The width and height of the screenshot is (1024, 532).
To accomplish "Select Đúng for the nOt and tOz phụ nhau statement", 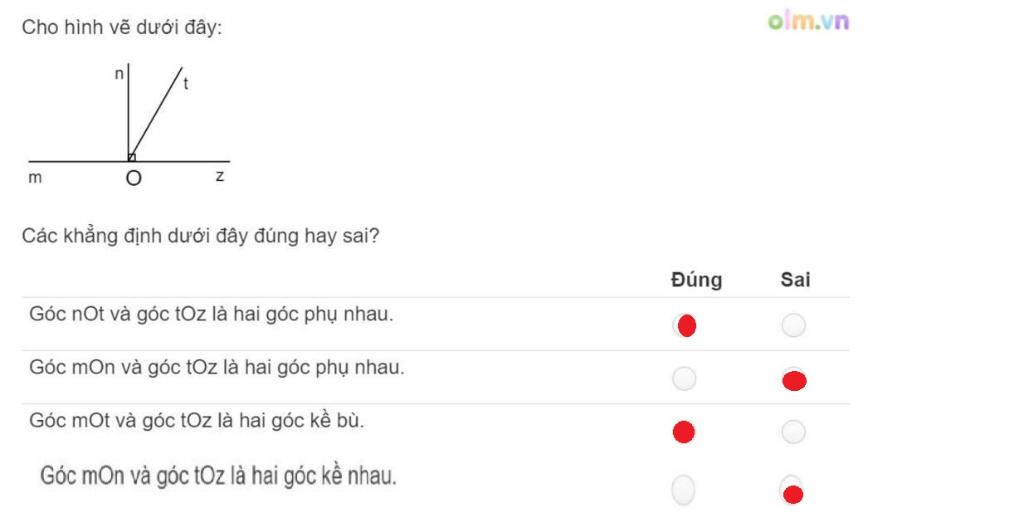I will (684, 325).
